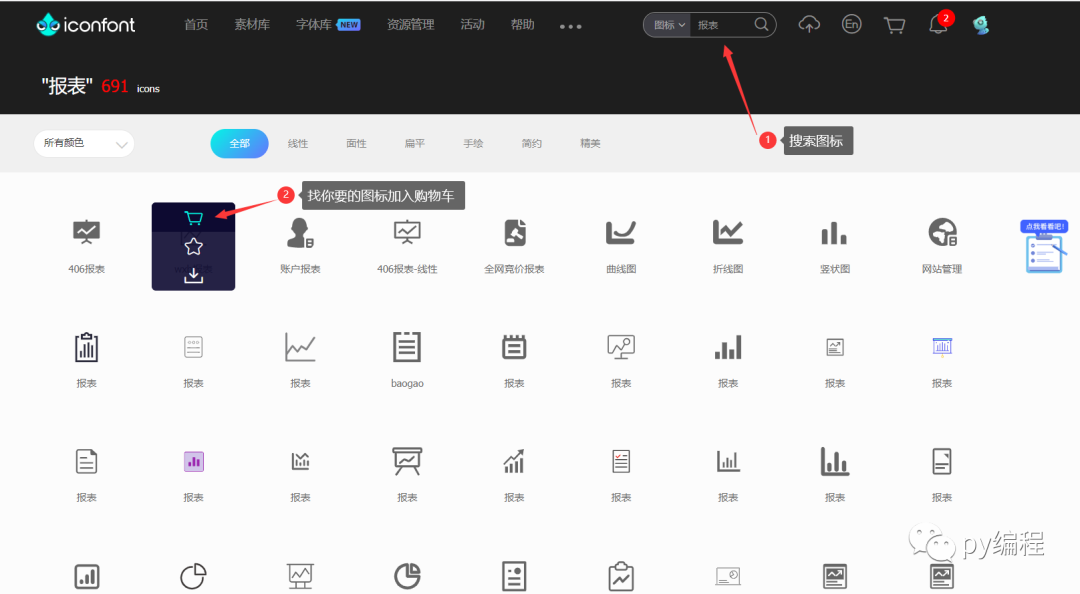Switch language with the En icon
This screenshot has width=1080, height=594.
(x=852, y=25)
